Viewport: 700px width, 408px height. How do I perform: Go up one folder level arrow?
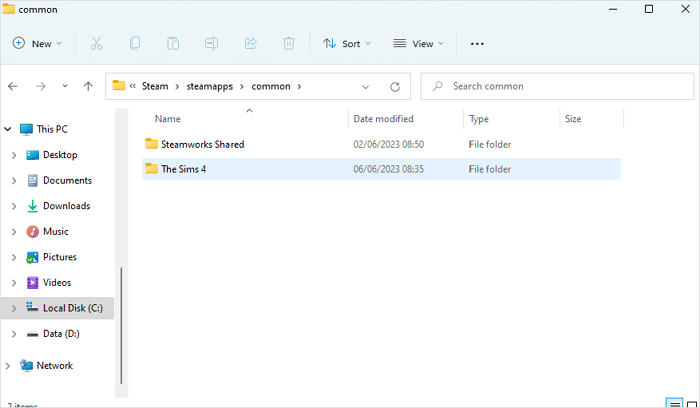88,86
